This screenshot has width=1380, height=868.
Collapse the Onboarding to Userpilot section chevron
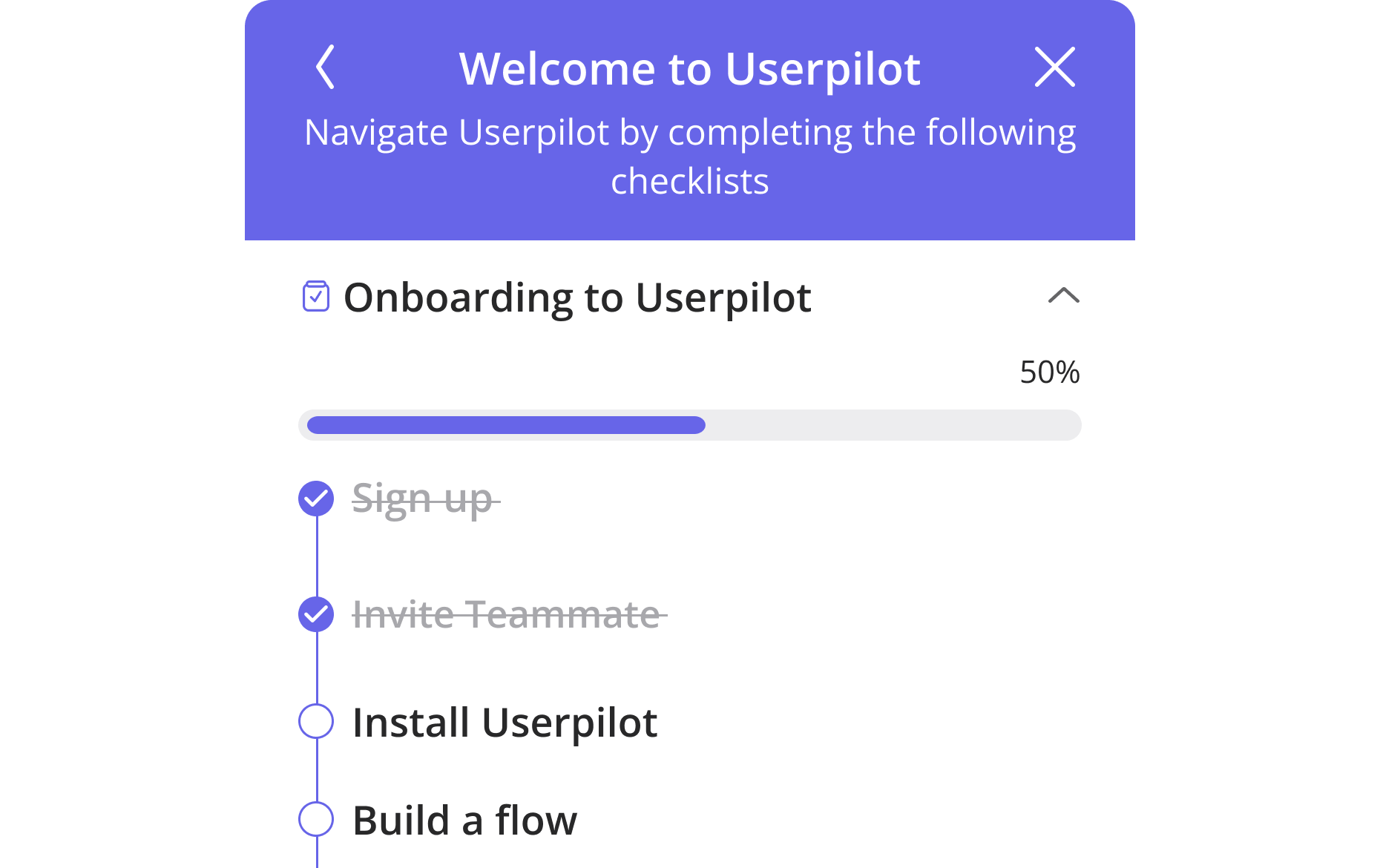click(1063, 296)
